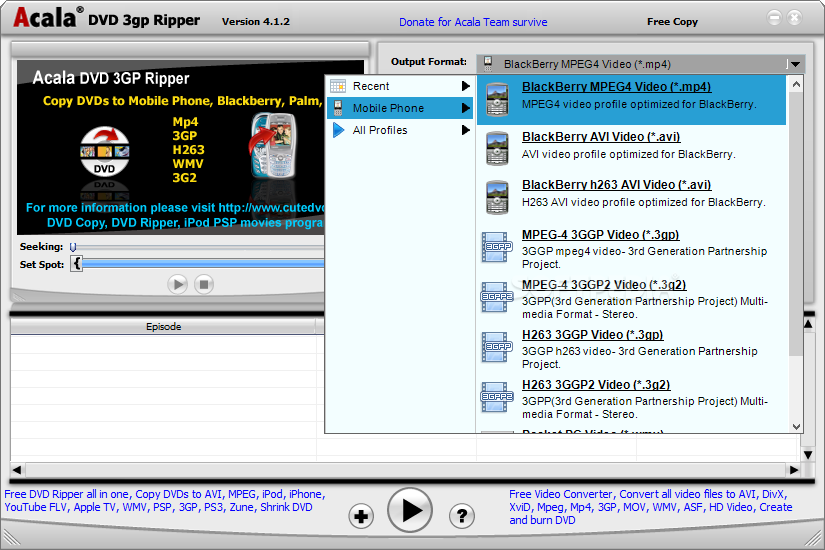This screenshot has height=550, width=825.
Task: Click the 'Version 4.1.2' text
Action: pyautogui.click(x=256, y=22)
